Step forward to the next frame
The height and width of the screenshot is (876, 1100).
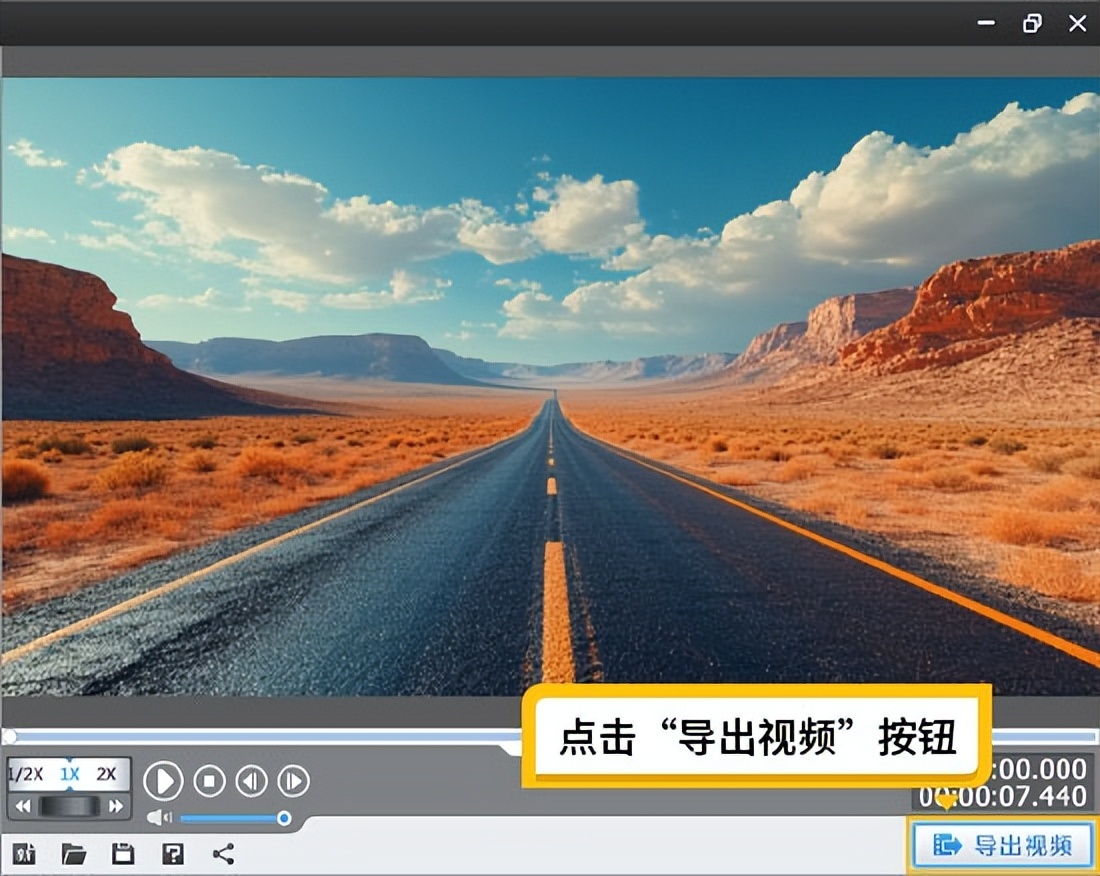293,781
